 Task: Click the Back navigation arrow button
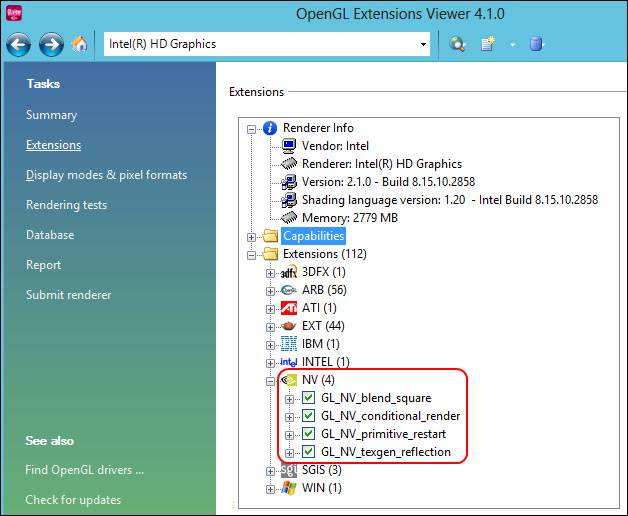click(x=19, y=44)
